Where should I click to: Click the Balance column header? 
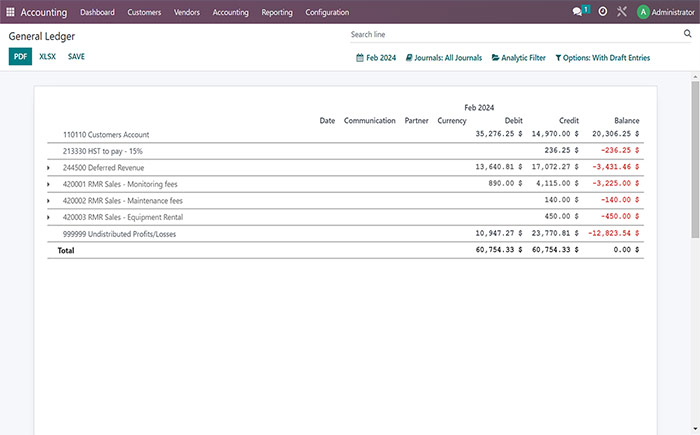(627, 121)
